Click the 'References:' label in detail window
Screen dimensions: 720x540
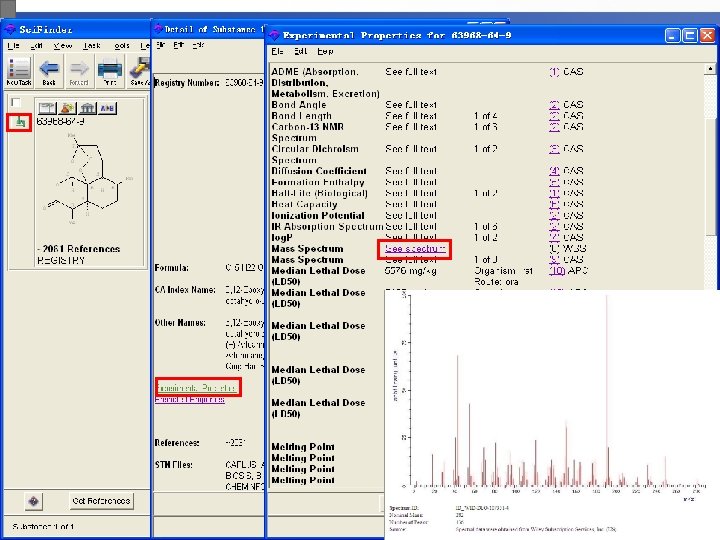177,443
